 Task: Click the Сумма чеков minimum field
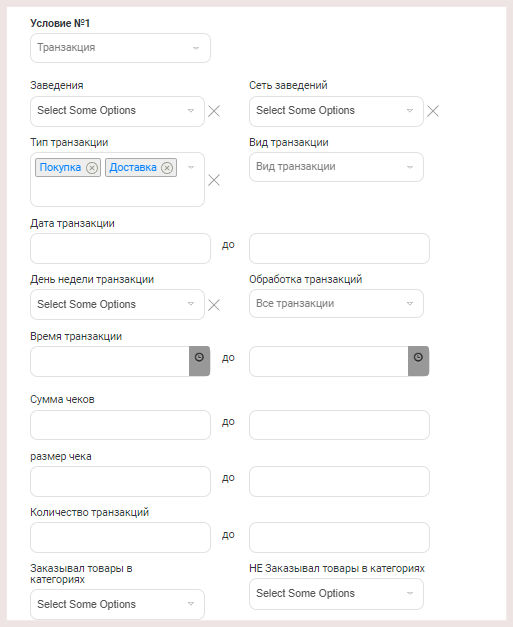[120, 425]
